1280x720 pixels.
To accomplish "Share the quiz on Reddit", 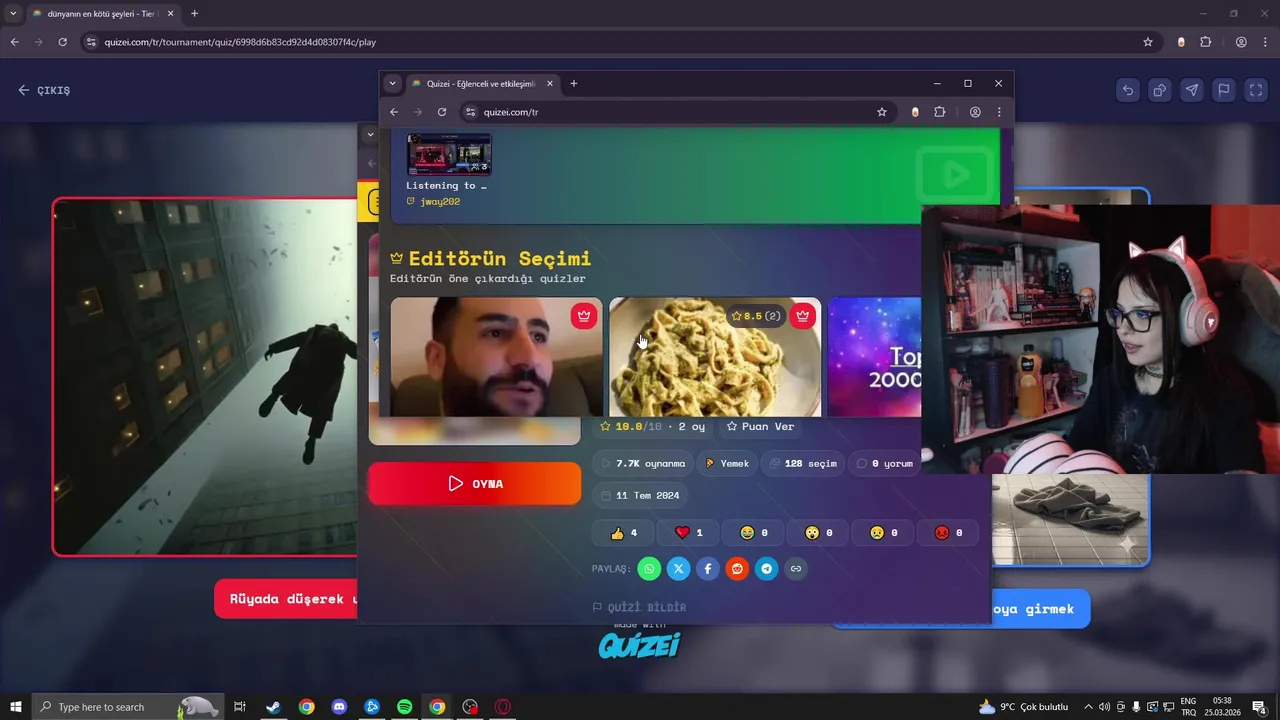I will (x=737, y=569).
